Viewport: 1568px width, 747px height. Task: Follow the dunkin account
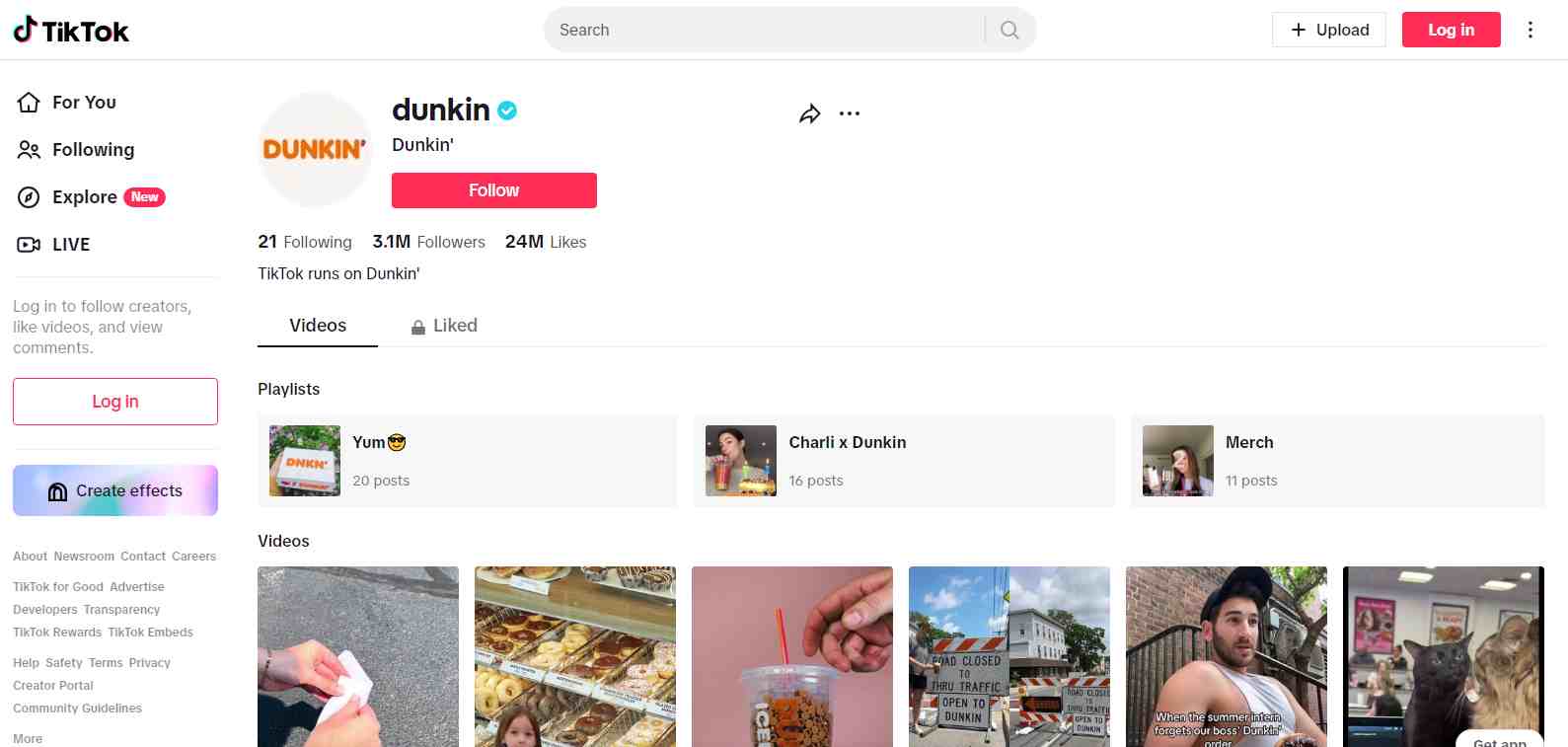pos(494,190)
